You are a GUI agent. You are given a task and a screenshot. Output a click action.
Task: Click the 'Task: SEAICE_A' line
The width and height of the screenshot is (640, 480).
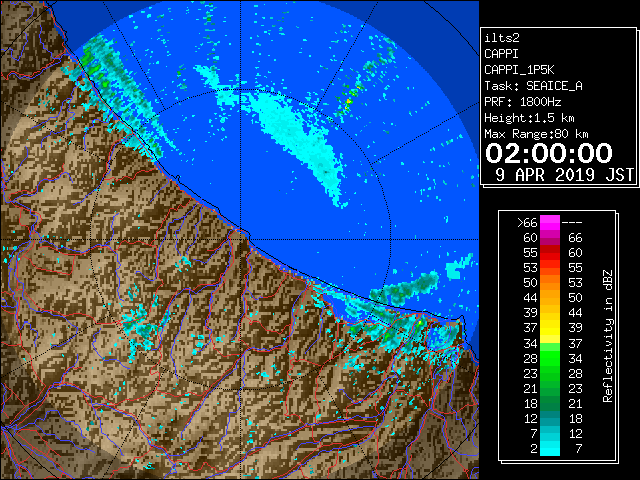tap(533, 86)
